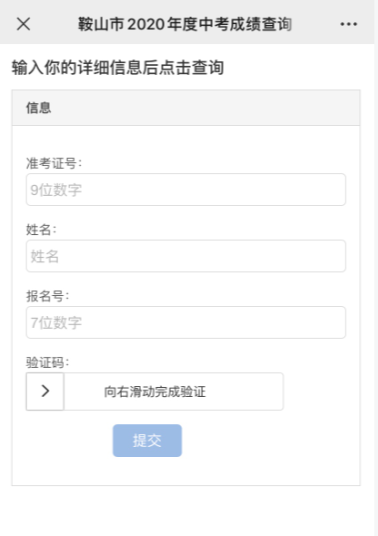Click the 报名号 label
Image resolution: width=378 pixels, height=536 pixels.
click(x=48, y=296)
